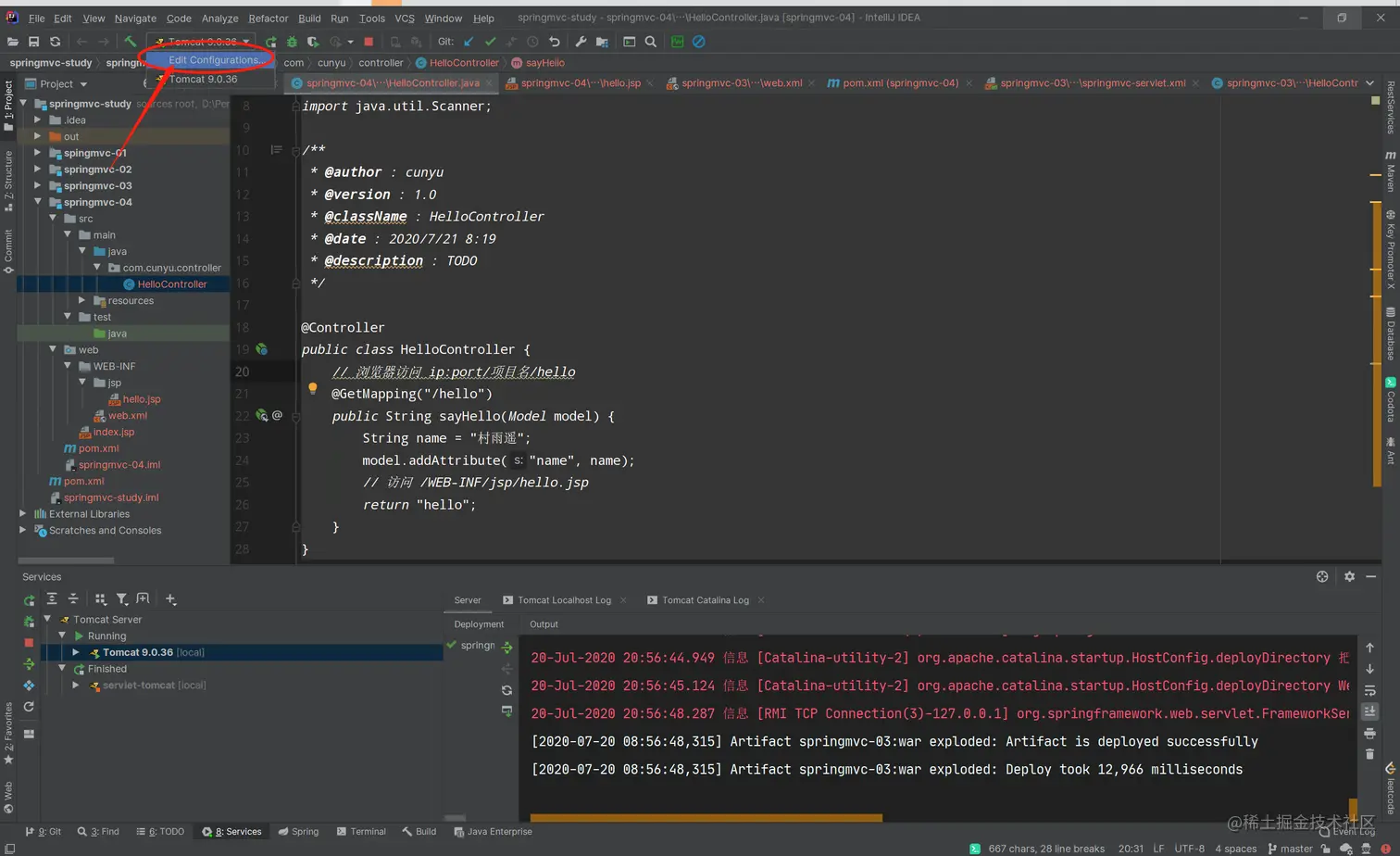Click the horizontal scrollbar under the project tree

[66, 560]
